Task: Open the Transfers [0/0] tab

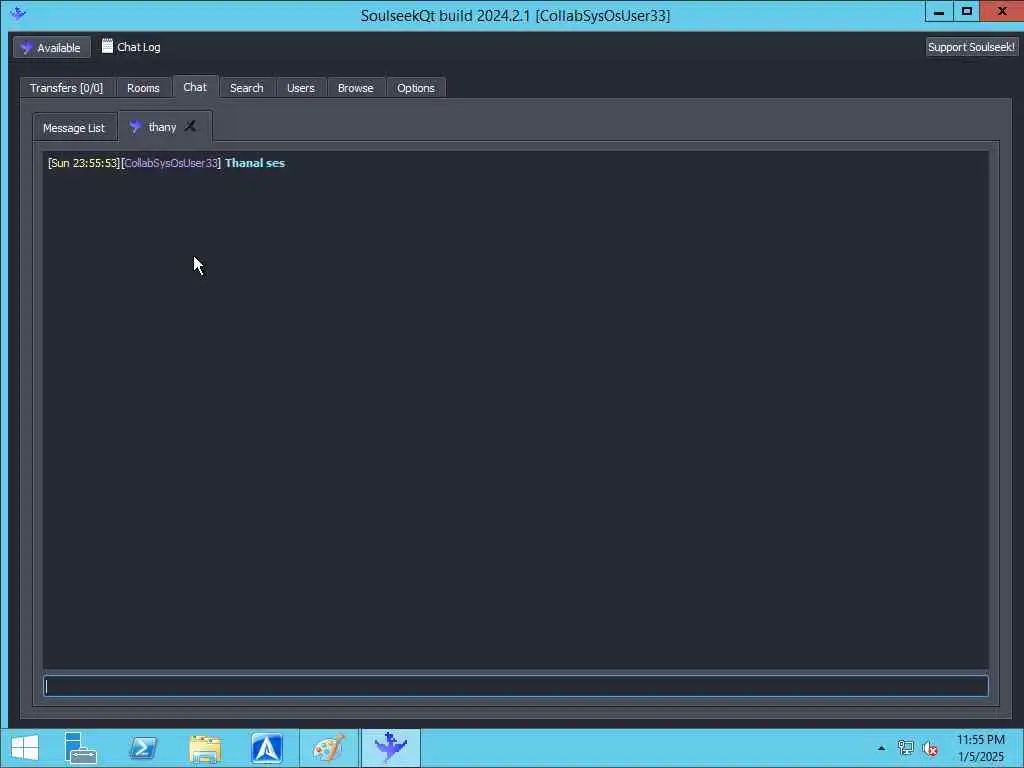Action: point(67,88)
